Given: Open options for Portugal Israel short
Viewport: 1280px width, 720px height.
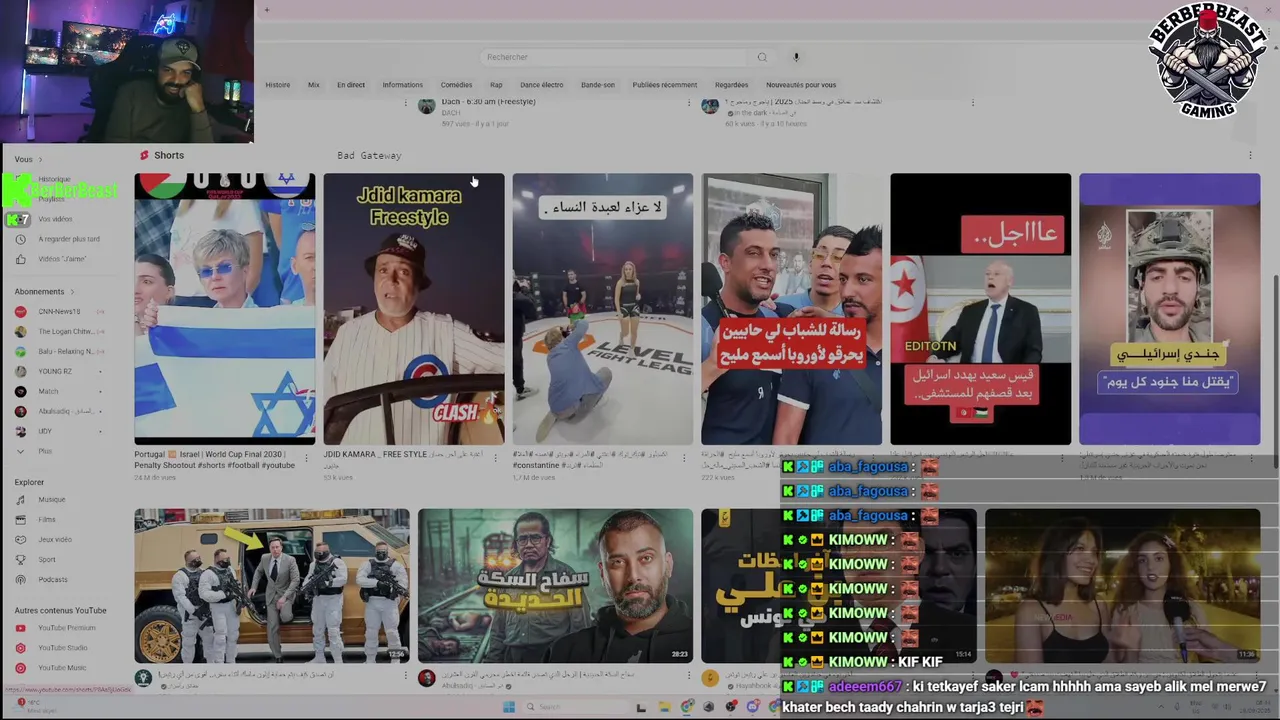Looking at the screenshot, I should (306, 457).
